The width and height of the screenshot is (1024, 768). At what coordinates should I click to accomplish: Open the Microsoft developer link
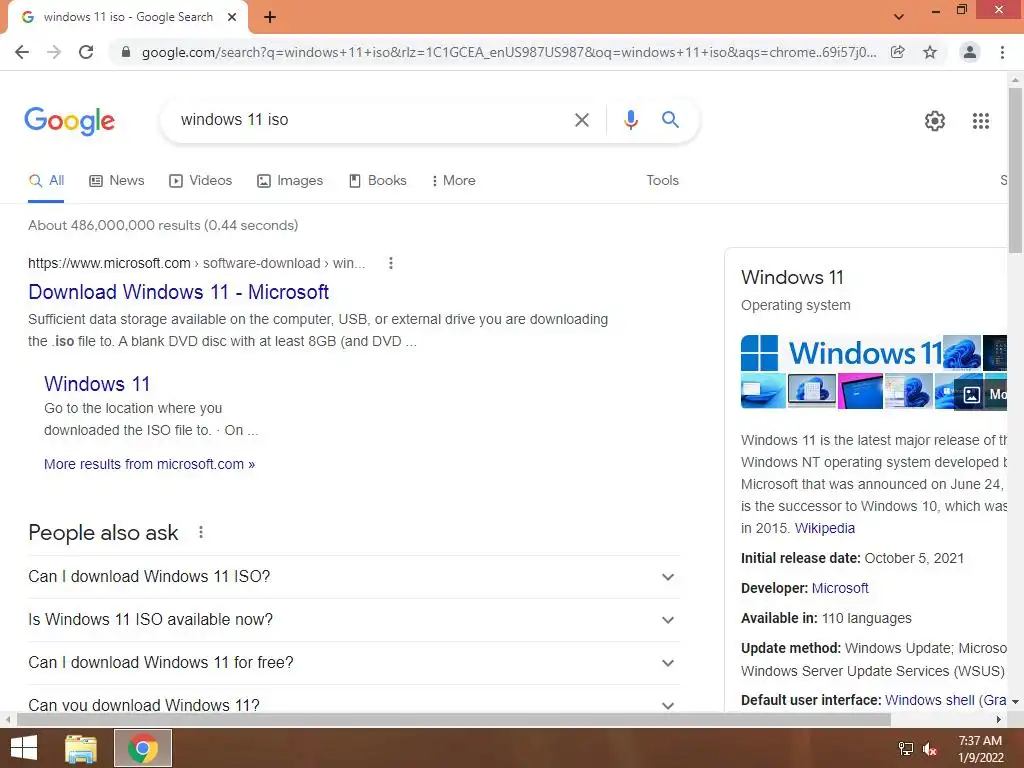point(840,588)
